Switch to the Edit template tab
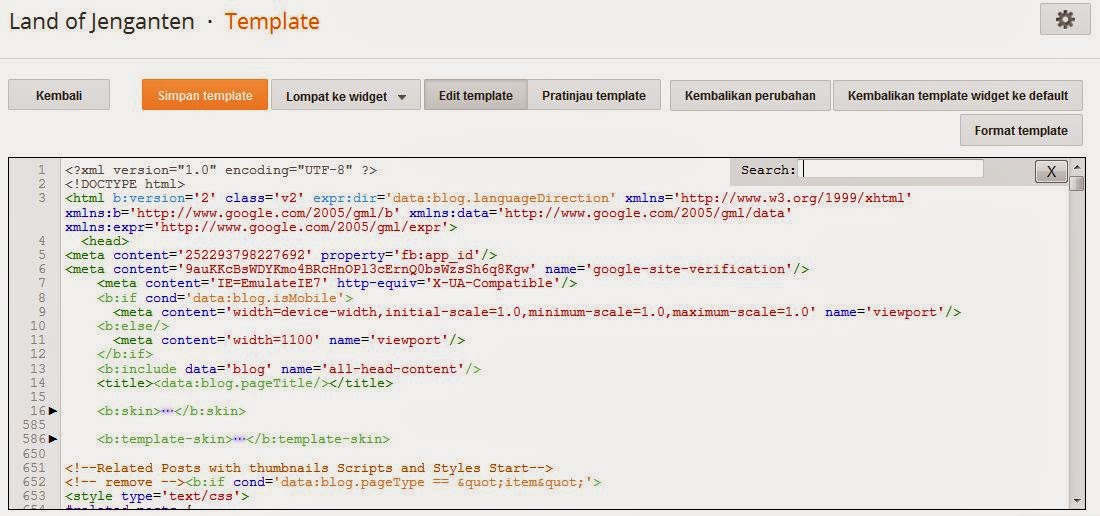The height and width of the screenshot is (516, 1100). click(475, 96)
